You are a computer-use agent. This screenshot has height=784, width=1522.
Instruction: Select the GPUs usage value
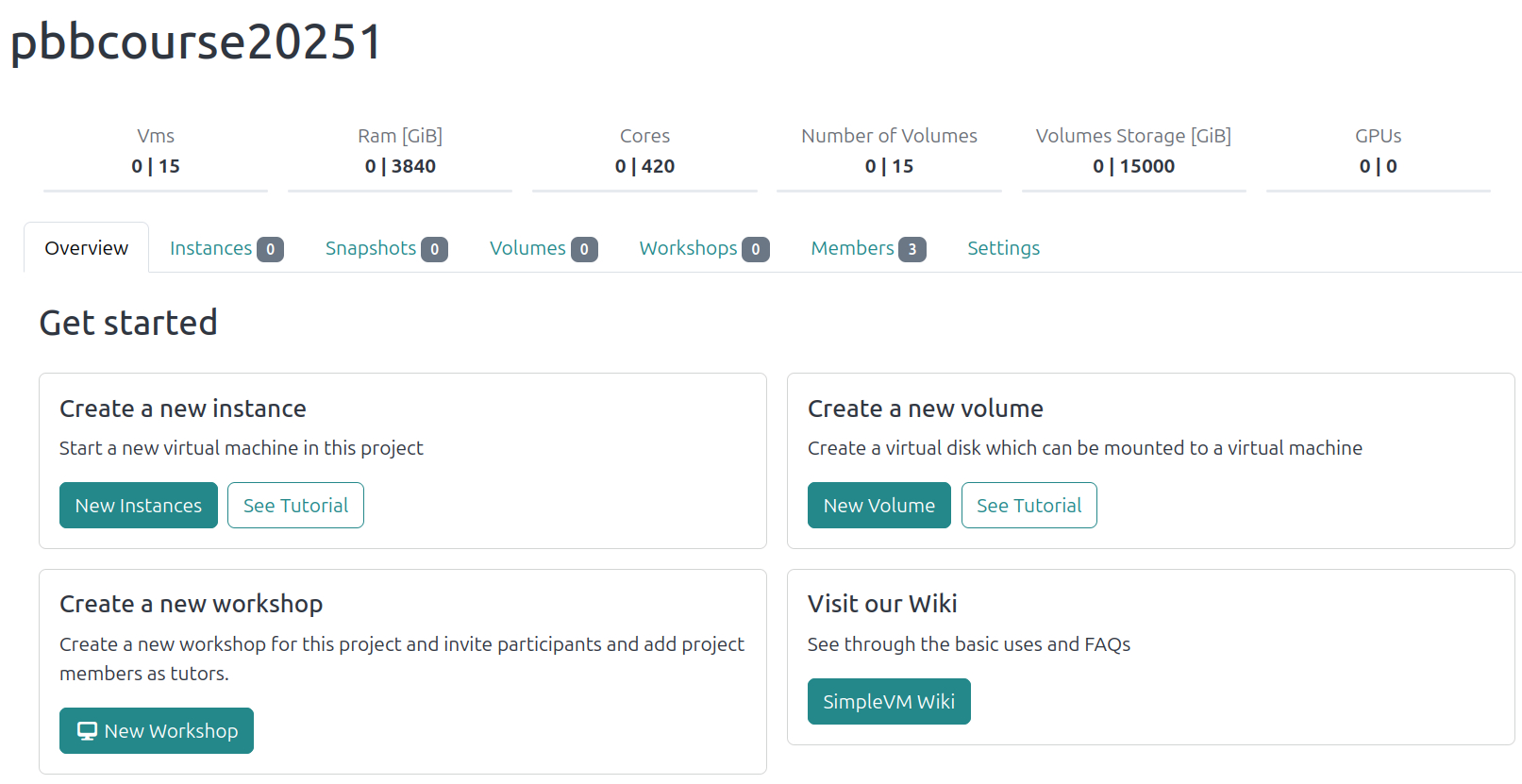coord(1378,166)
